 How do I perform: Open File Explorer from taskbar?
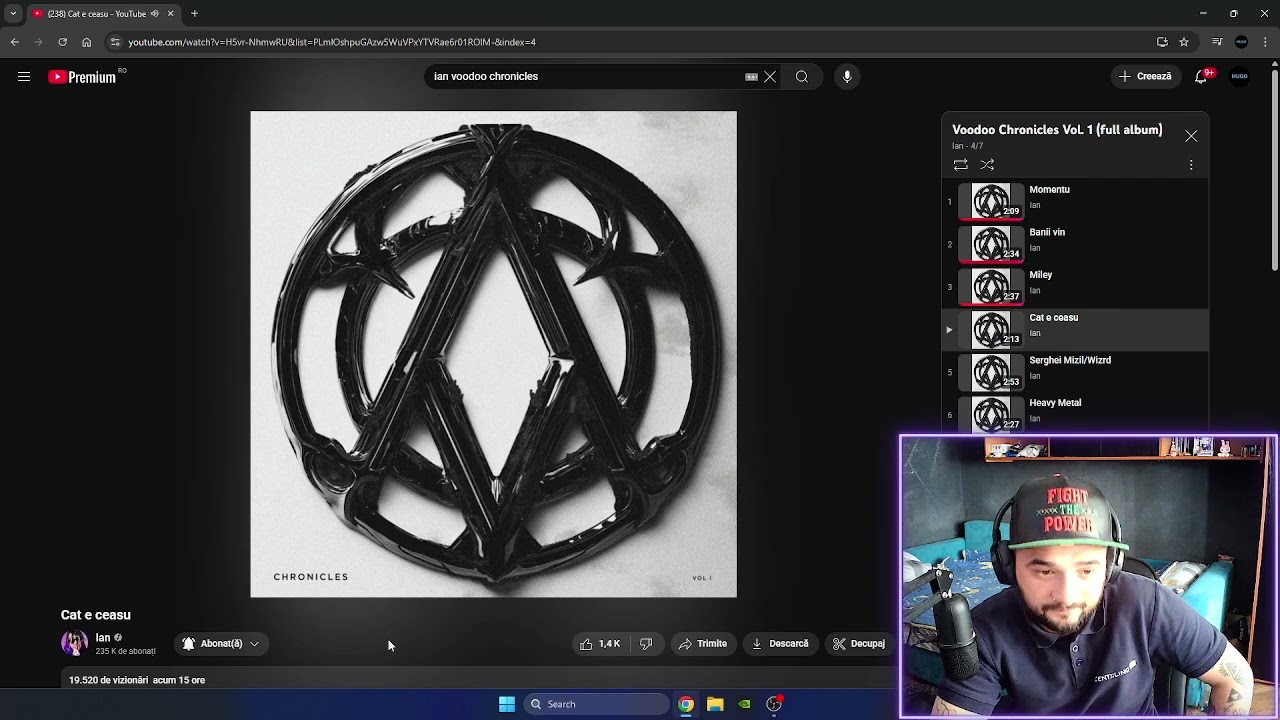(x=715, y=704)
